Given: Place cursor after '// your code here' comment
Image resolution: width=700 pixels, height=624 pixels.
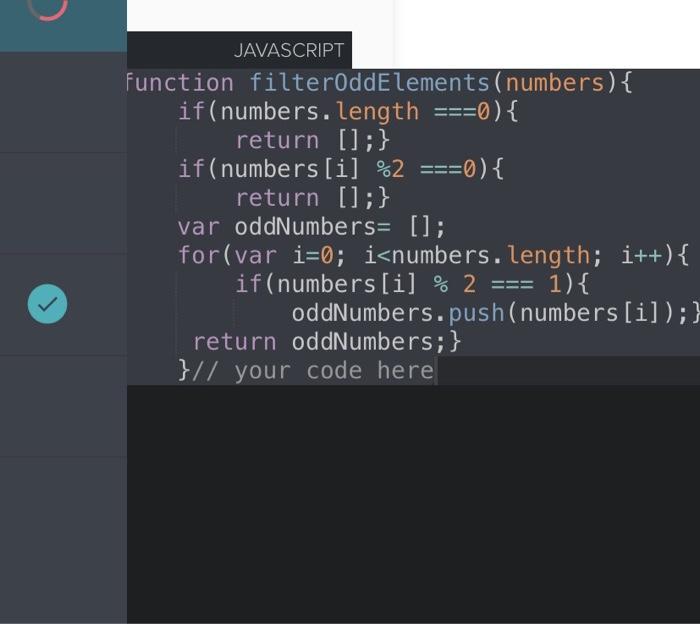Looking at the screenshot, I should [436, 371].
